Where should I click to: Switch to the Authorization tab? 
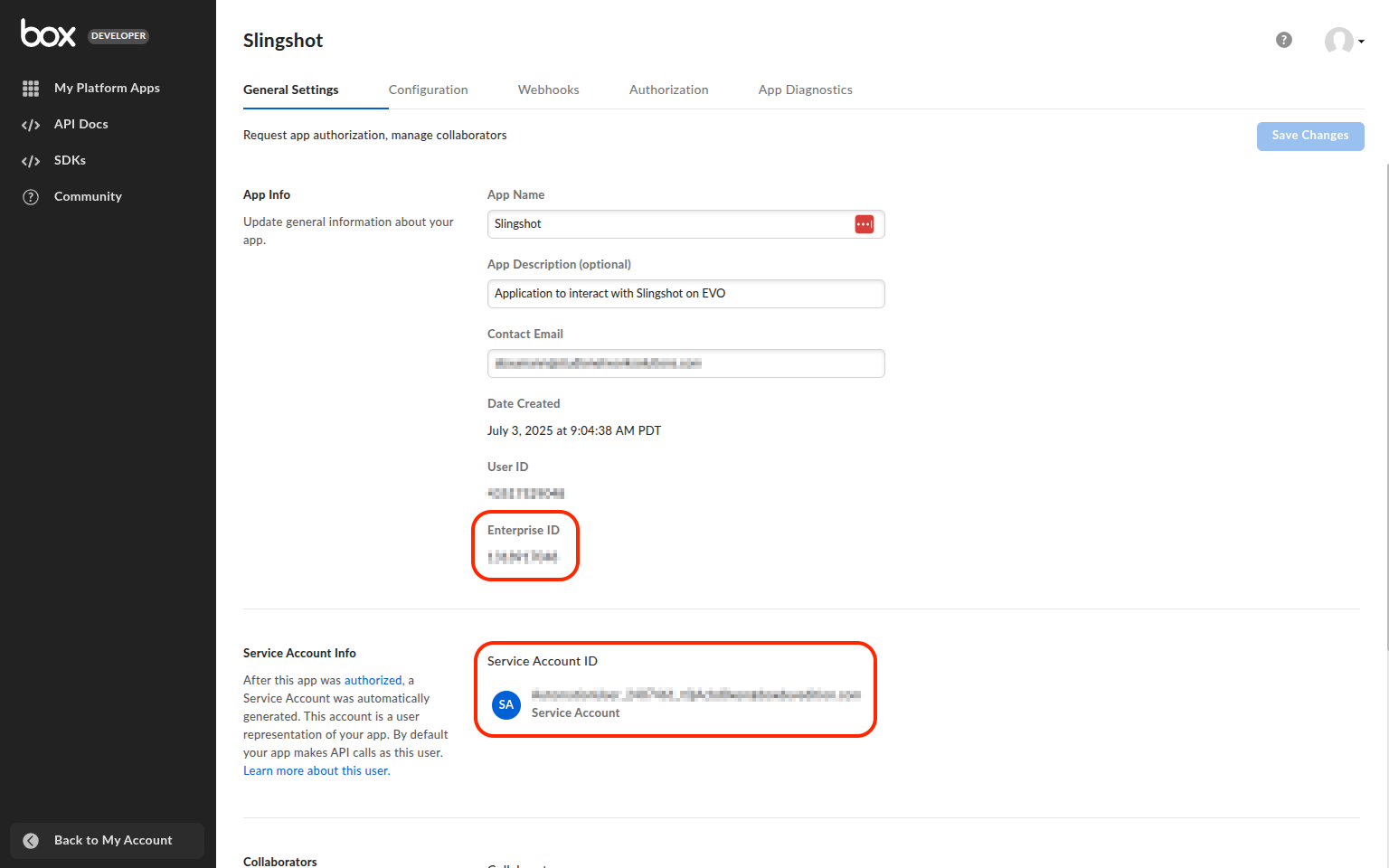[669, 90]
